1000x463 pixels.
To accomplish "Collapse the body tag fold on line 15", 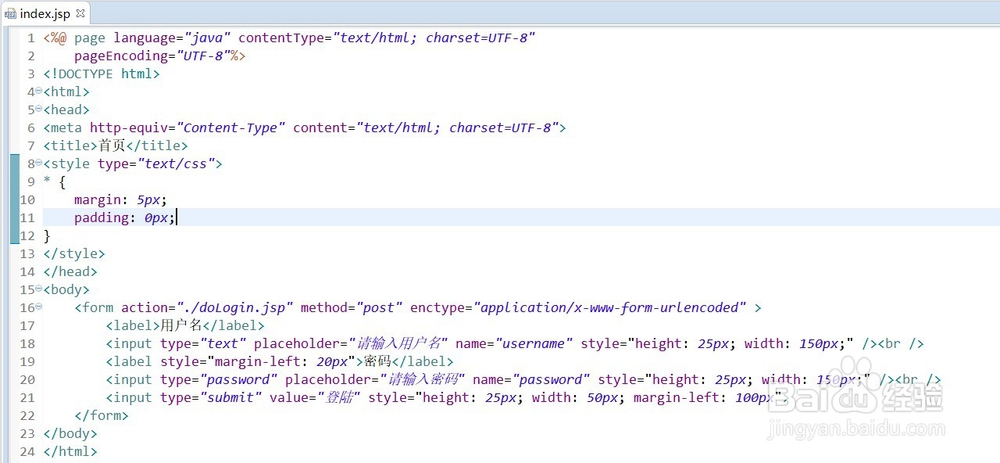I will click(x=40, y=288).
